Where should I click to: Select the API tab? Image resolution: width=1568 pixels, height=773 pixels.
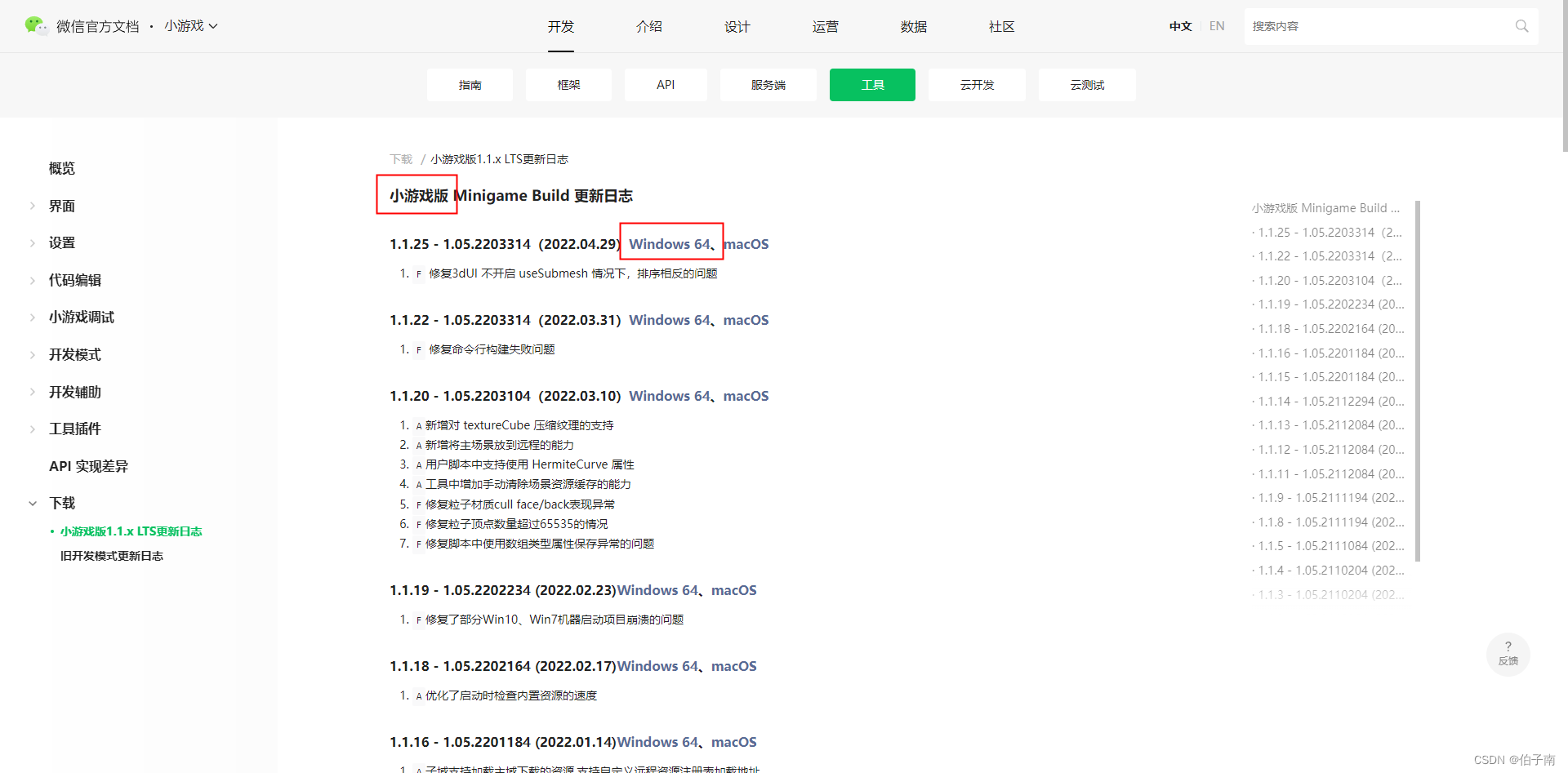666,85
